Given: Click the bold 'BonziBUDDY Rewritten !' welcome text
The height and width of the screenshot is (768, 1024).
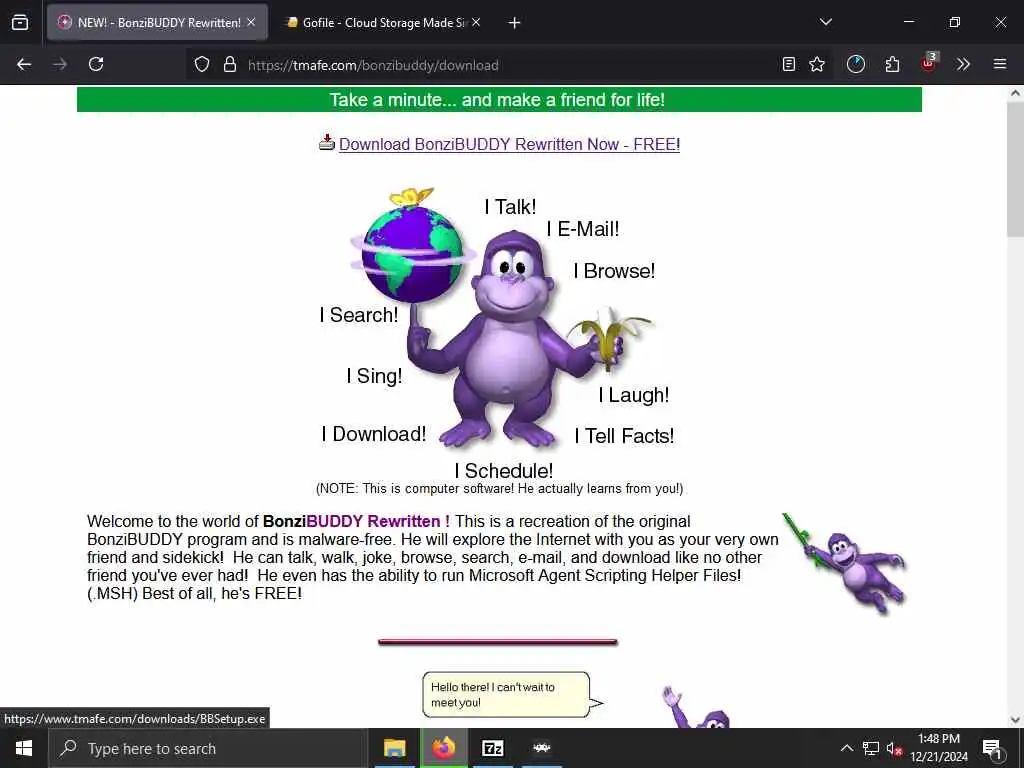Looking at the screenshot, I should pyautogui.click(x=356, y=521).
